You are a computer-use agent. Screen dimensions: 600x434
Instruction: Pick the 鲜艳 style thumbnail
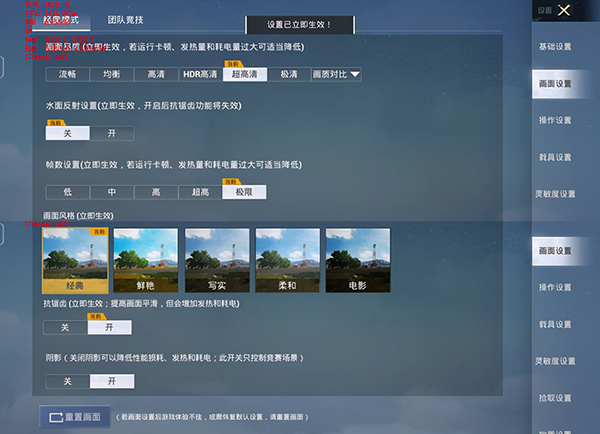click(146, 261)
